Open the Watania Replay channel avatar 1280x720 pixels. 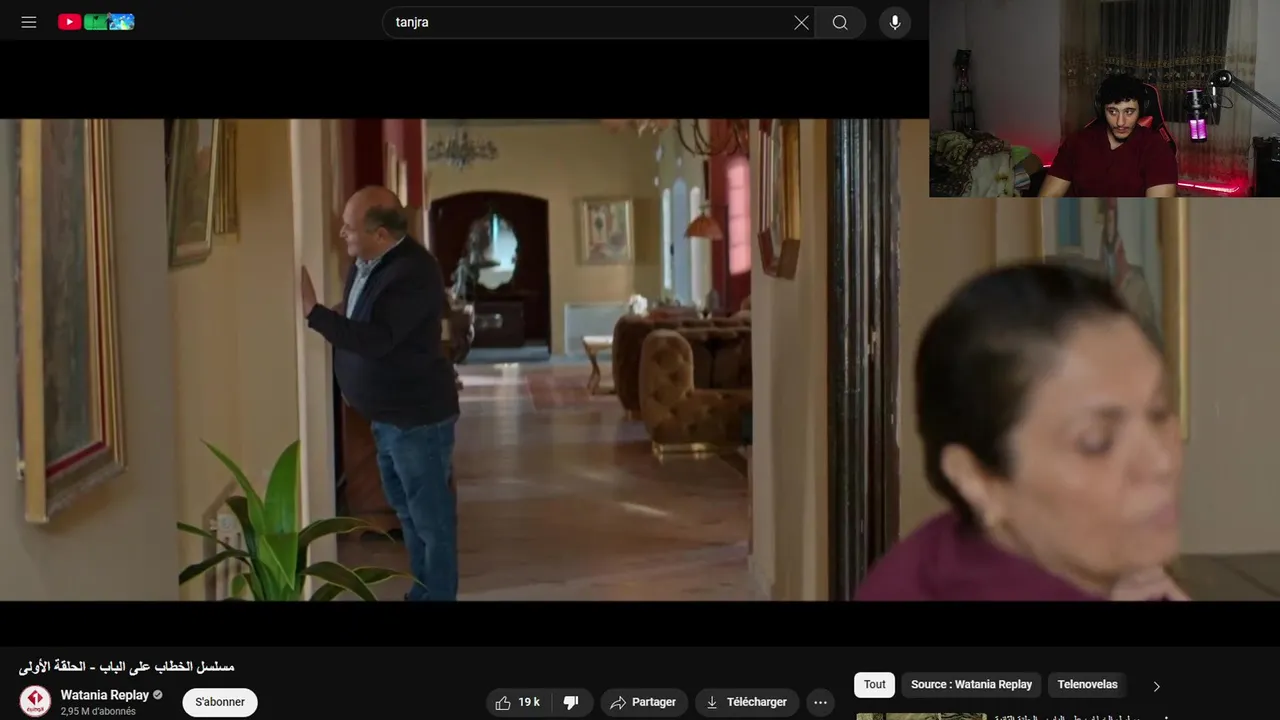point(35,701)
